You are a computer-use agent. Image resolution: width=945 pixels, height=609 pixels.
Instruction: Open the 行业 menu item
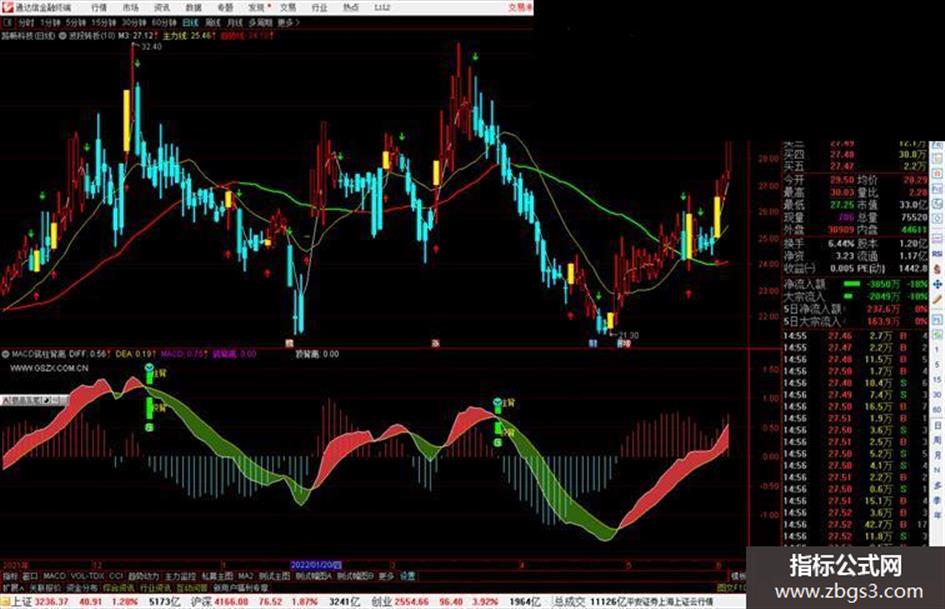319,8
